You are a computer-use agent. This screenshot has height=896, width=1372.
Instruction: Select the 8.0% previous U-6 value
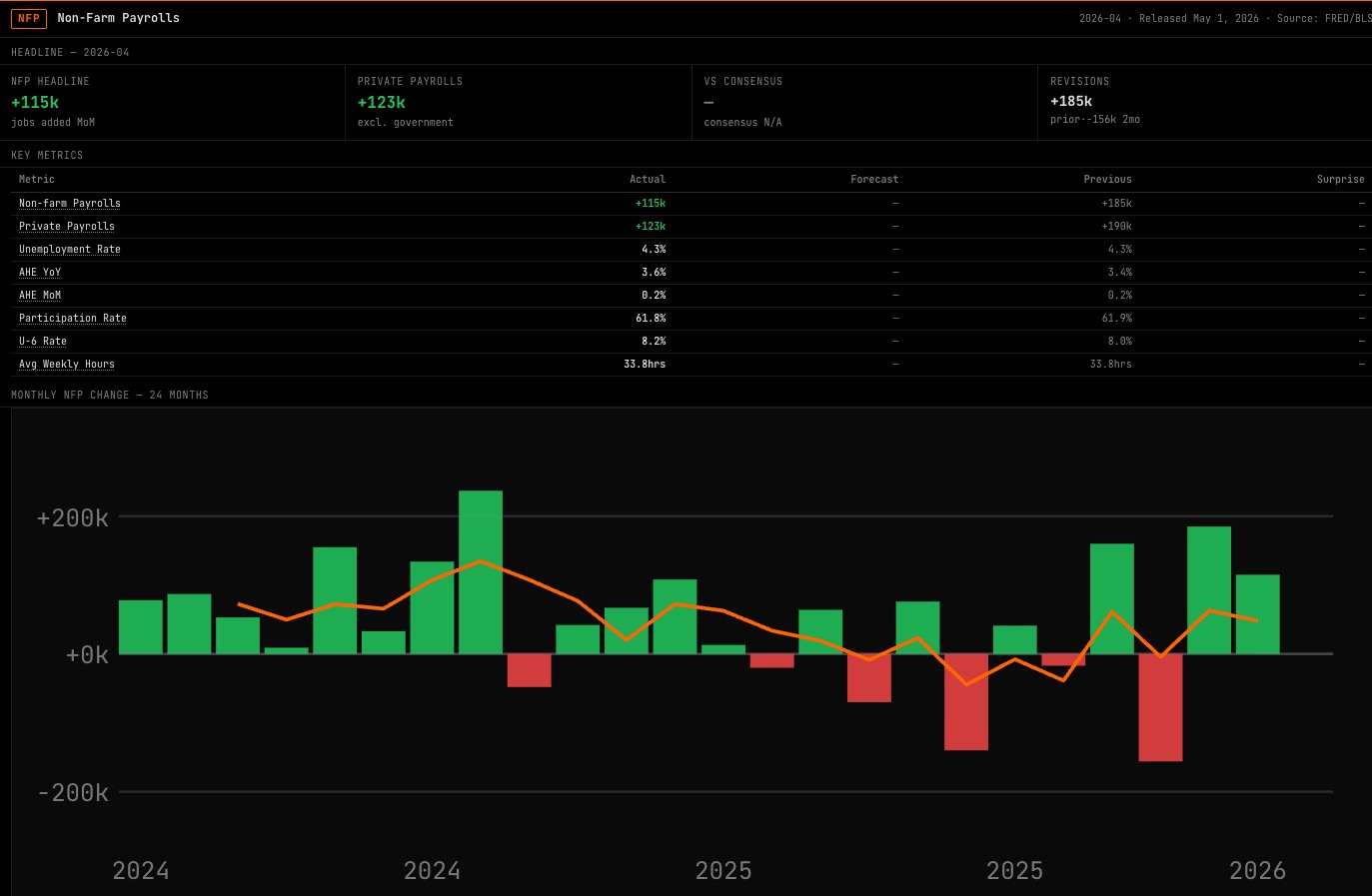(x=1120, y=341)
